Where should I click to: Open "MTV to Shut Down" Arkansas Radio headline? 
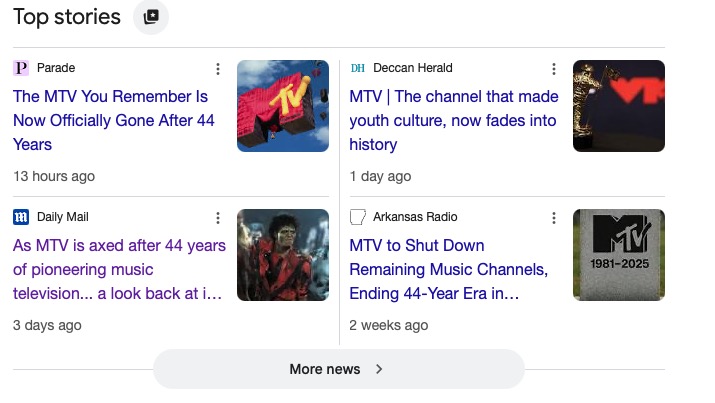point(448,269)
